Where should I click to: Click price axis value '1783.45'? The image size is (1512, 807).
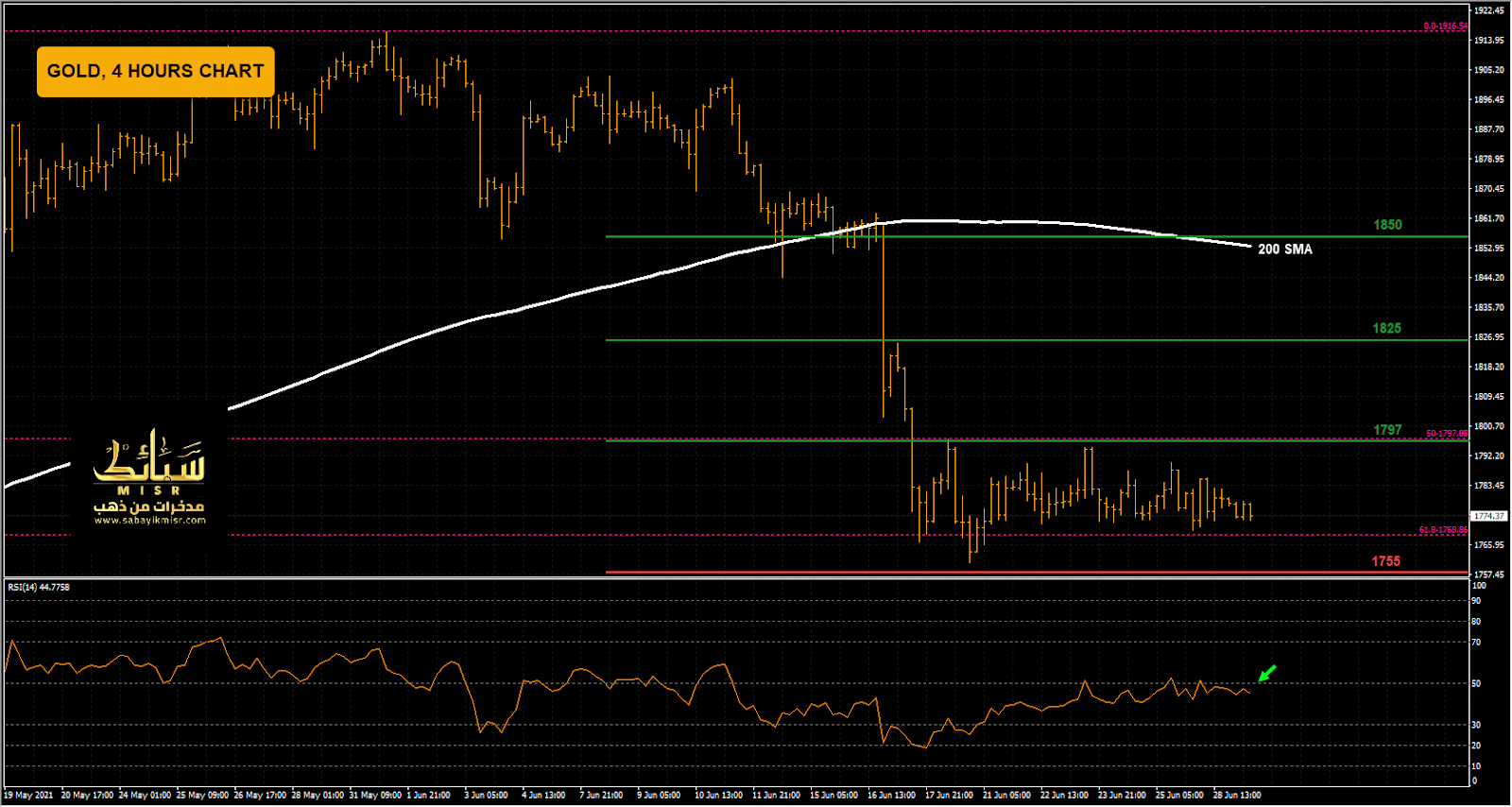1489,486
